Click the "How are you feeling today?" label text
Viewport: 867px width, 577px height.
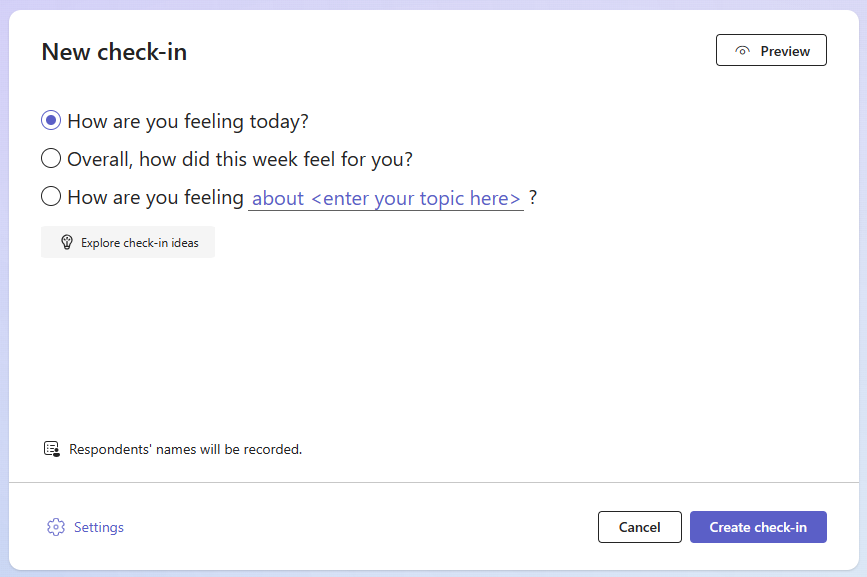pyautogui.click(x=188, y=121)
